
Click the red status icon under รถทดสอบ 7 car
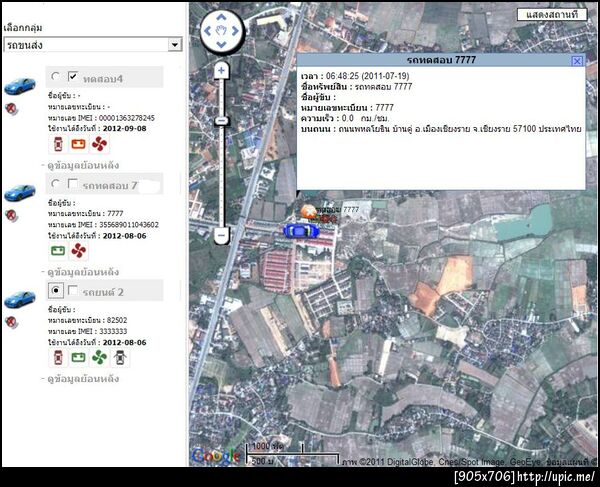tap(11, 215)
